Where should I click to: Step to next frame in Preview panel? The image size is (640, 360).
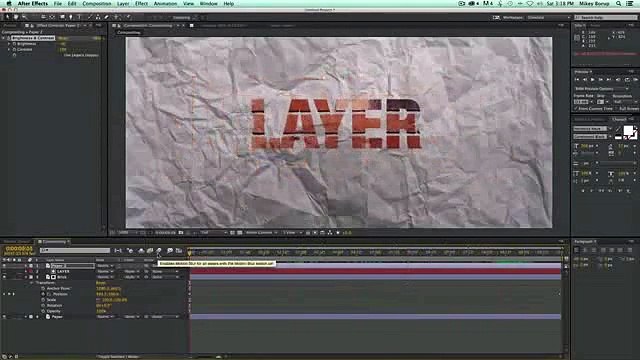600,80
